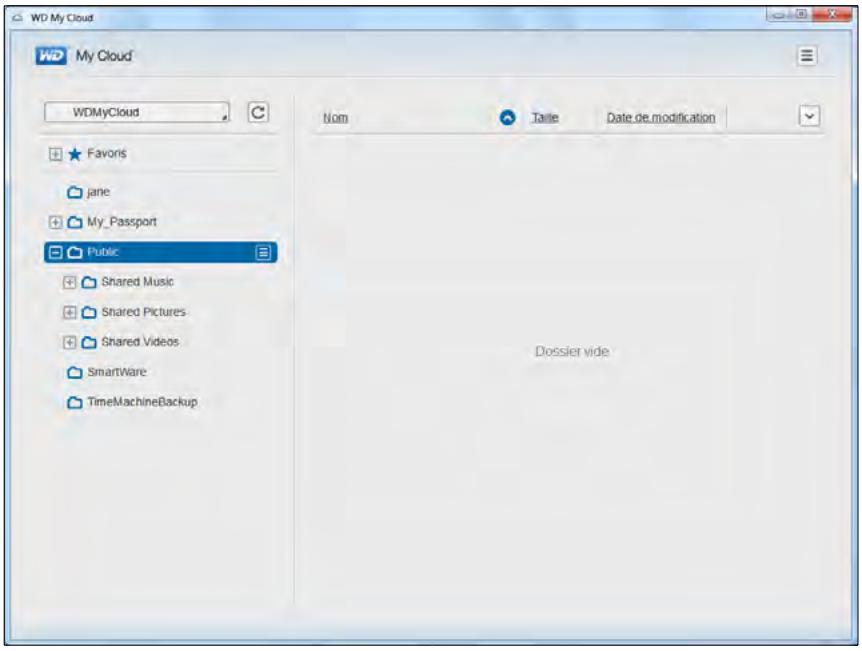Open the SmartWare folder
The image size is (862, 651).
pyautogui.click(x=117, y=372)
